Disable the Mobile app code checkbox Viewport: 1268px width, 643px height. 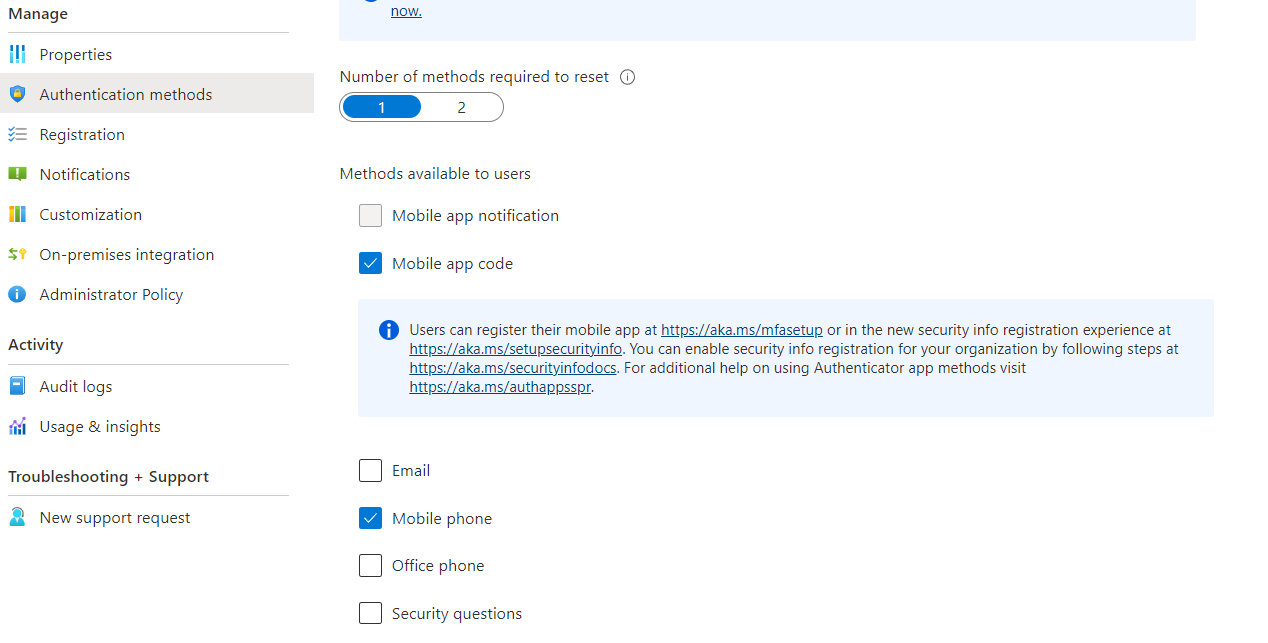coord(370,263)
